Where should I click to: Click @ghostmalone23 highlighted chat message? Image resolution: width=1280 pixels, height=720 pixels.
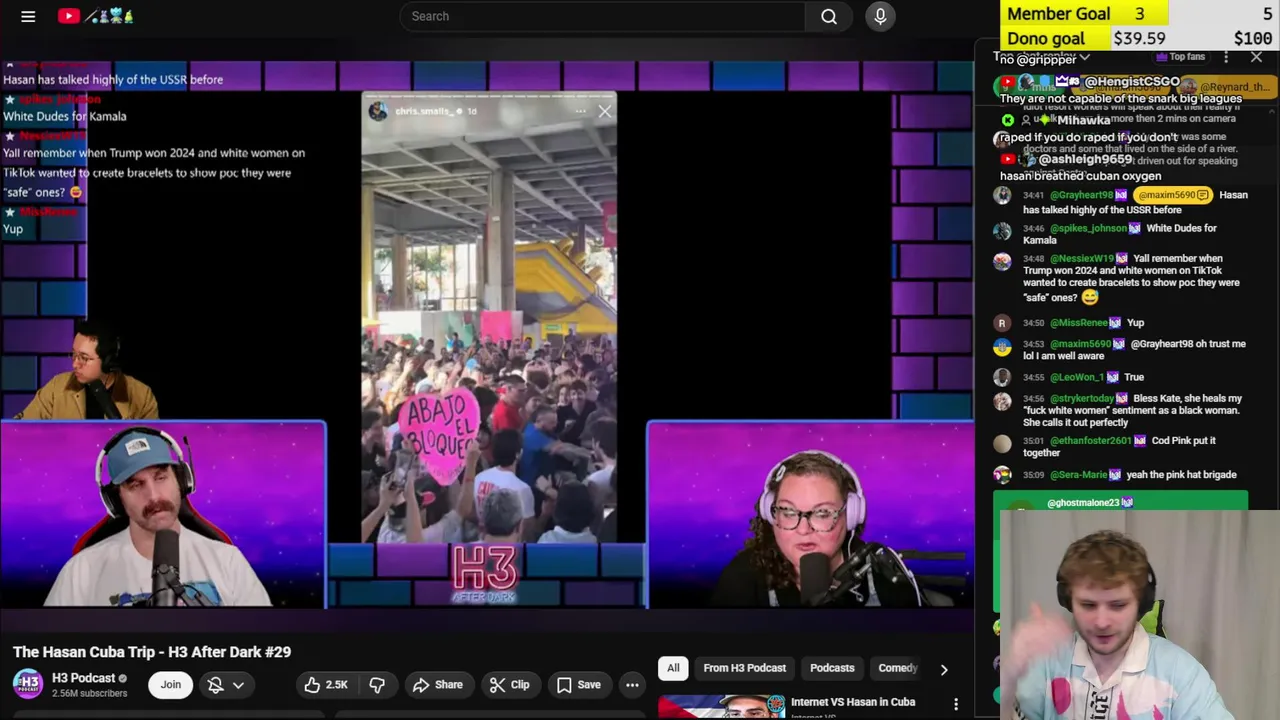click(x=1120, y=501)
